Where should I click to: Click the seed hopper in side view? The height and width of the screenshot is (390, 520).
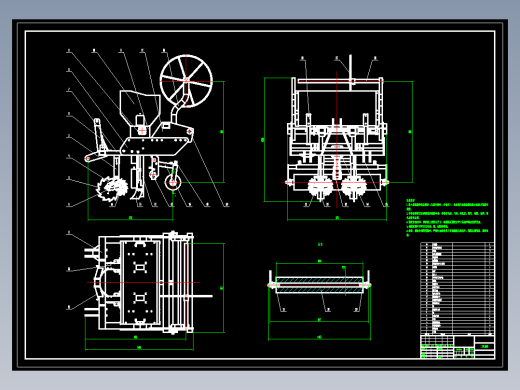click(140, 108)
